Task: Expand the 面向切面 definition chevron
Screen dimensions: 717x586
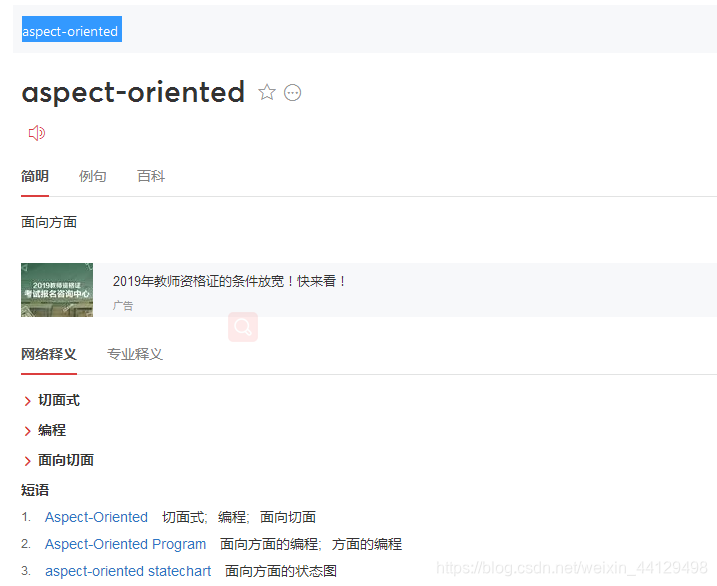Action: pos(27,461)
